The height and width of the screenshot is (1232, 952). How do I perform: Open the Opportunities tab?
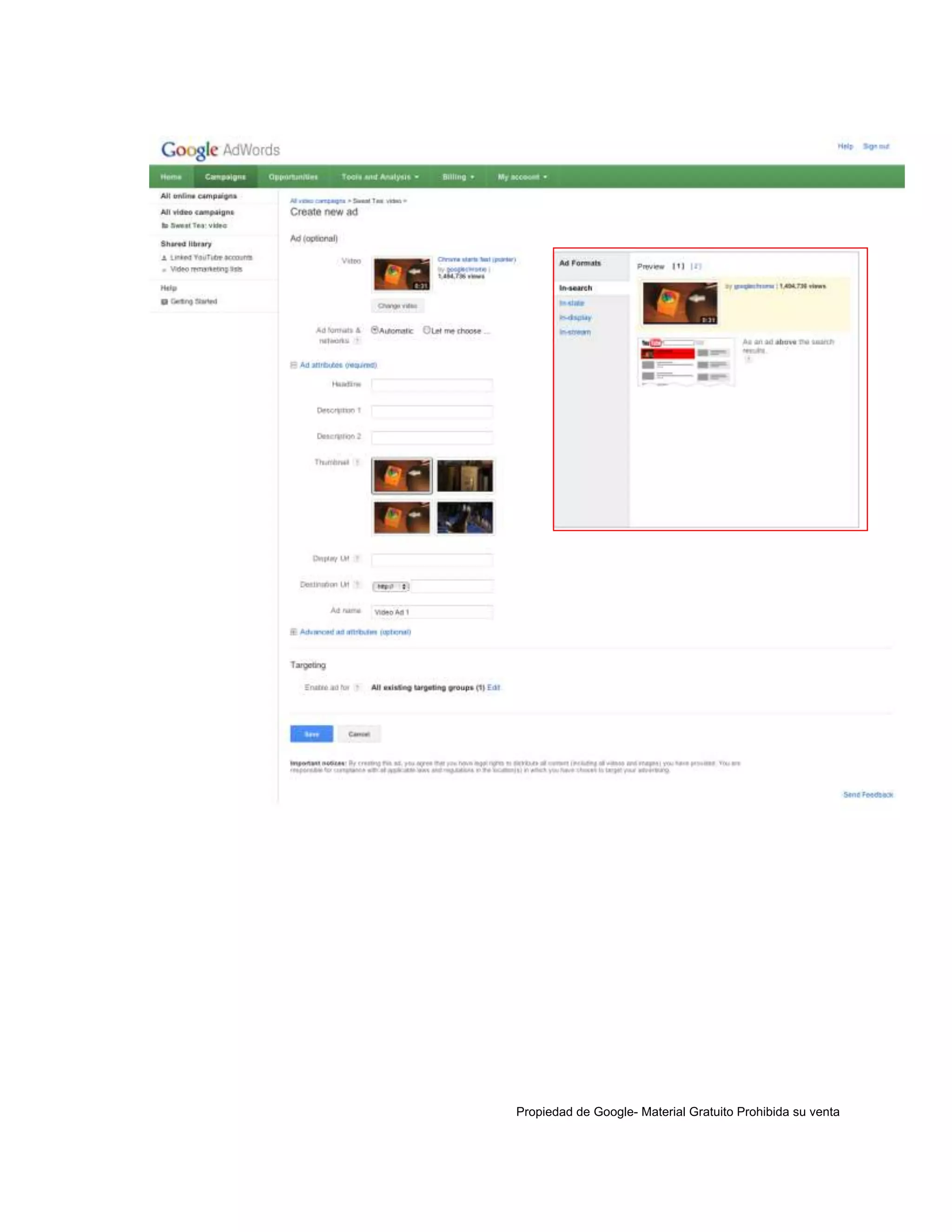pos(293,177)
